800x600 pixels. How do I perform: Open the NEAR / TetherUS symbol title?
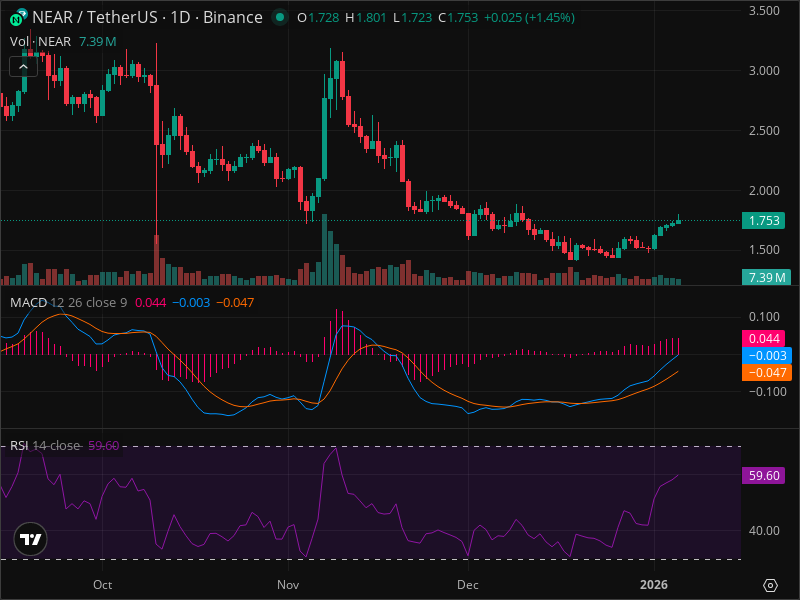(x=147, y=17)
